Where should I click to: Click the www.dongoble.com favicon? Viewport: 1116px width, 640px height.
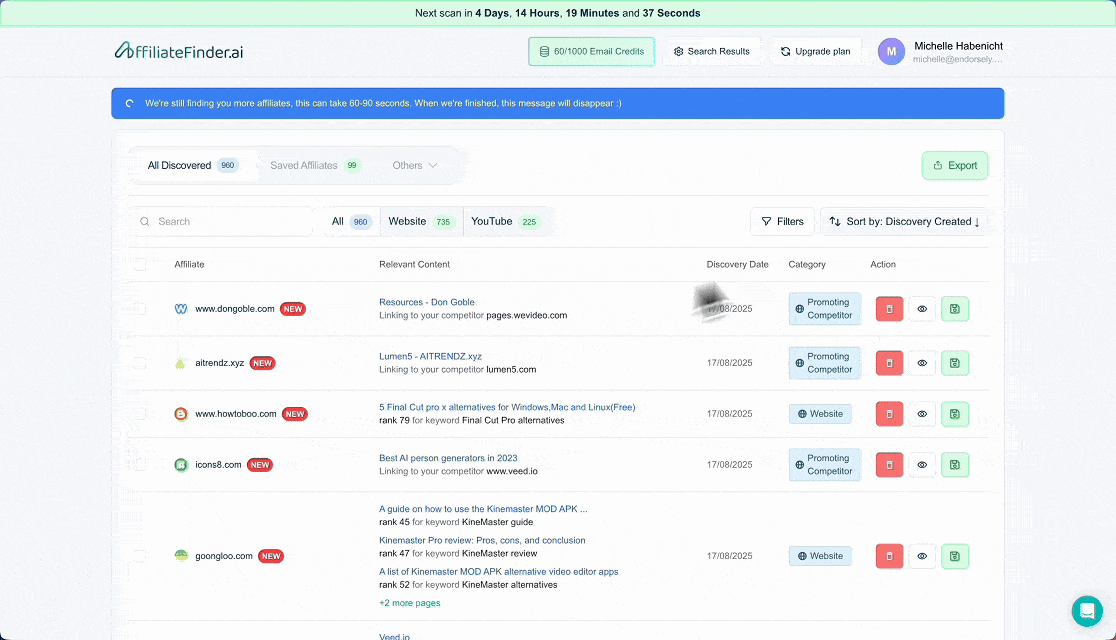pyautogui.click(x=181, y=309)
